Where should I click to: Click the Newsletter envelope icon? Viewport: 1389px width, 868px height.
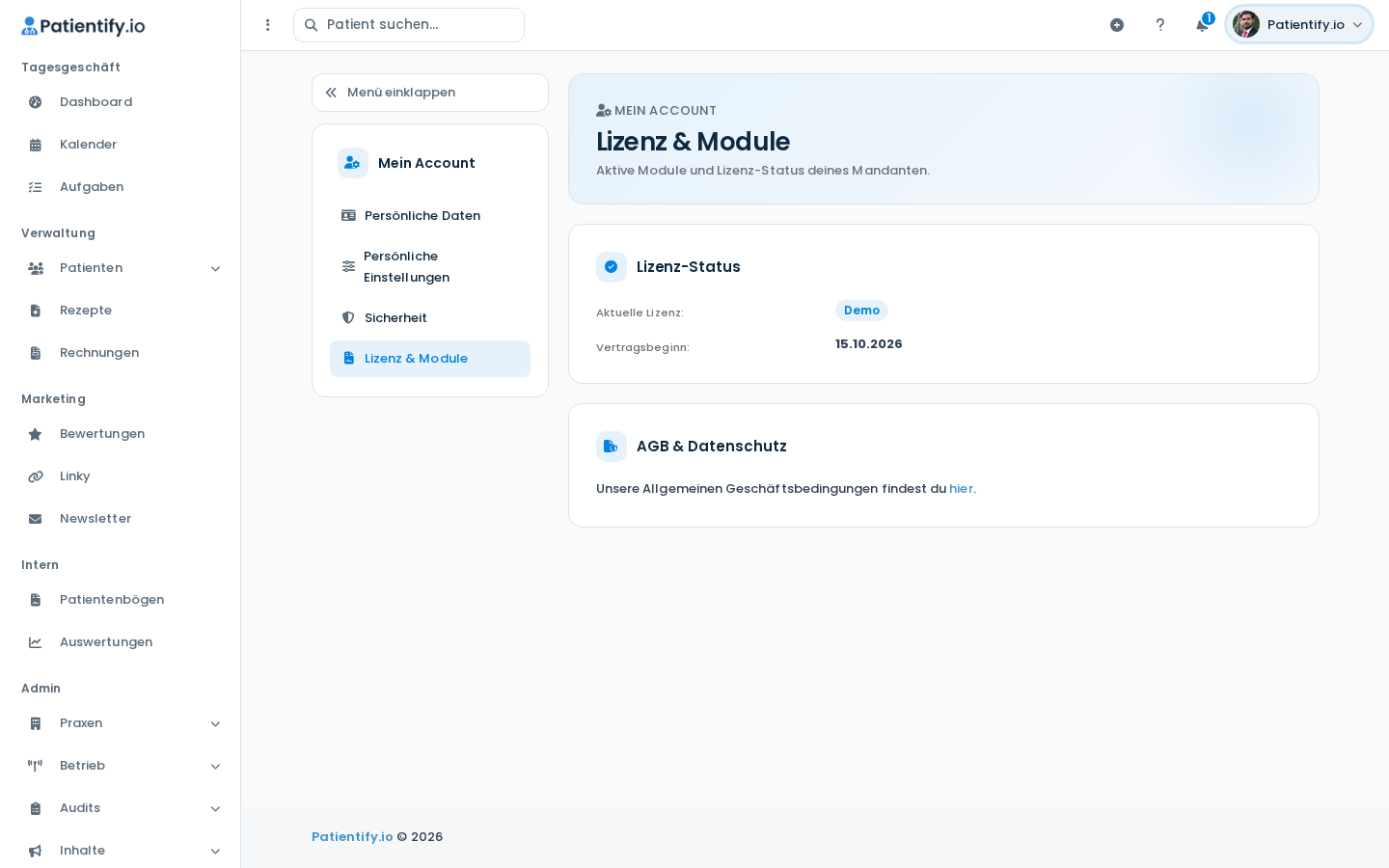point(36,519)
